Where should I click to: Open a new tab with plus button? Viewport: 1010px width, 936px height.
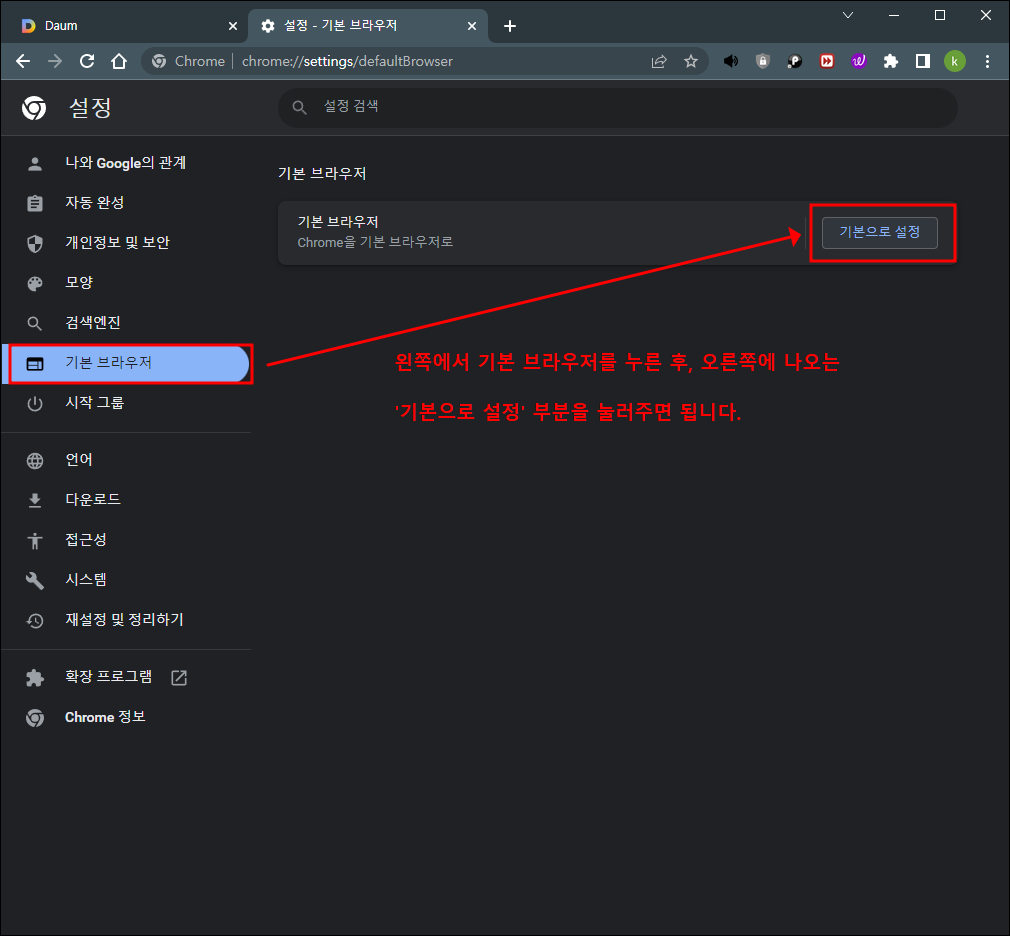[510, 26]
